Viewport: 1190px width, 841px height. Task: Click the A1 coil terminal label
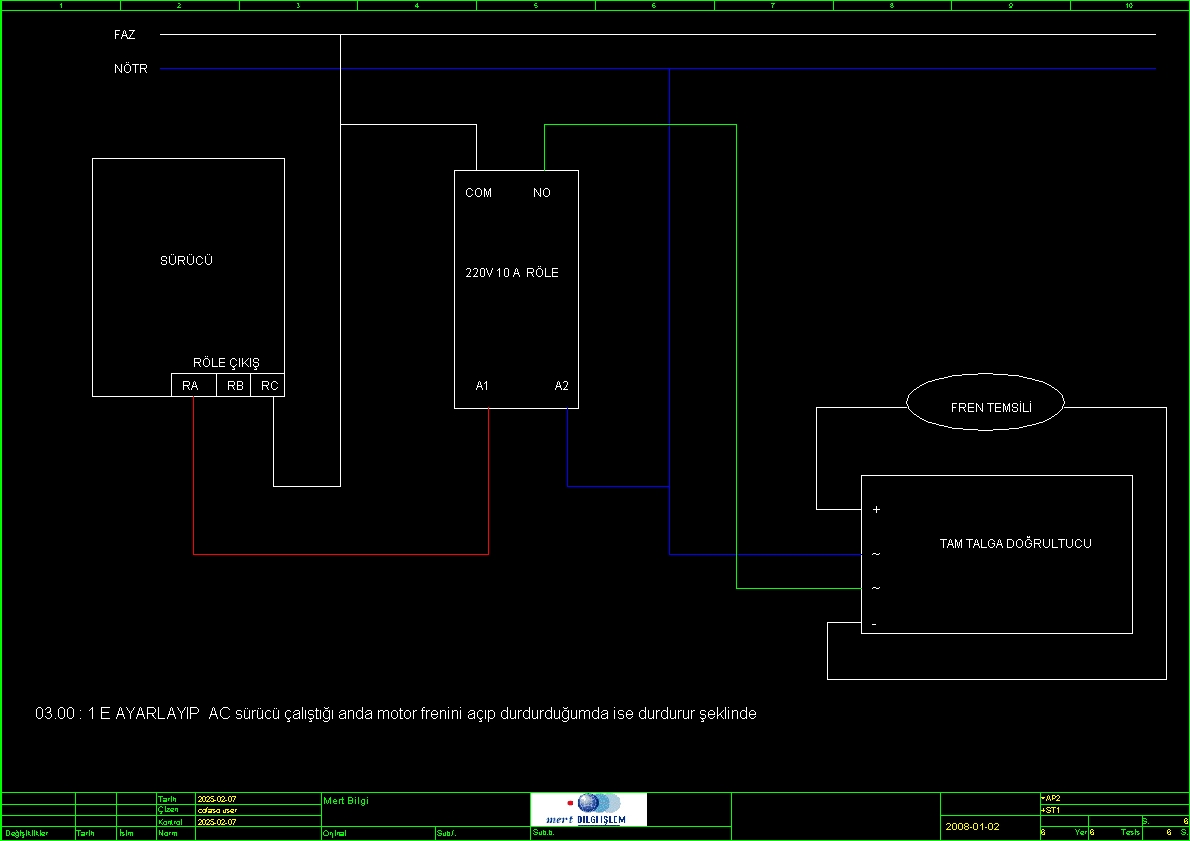[x=482, y=386]
